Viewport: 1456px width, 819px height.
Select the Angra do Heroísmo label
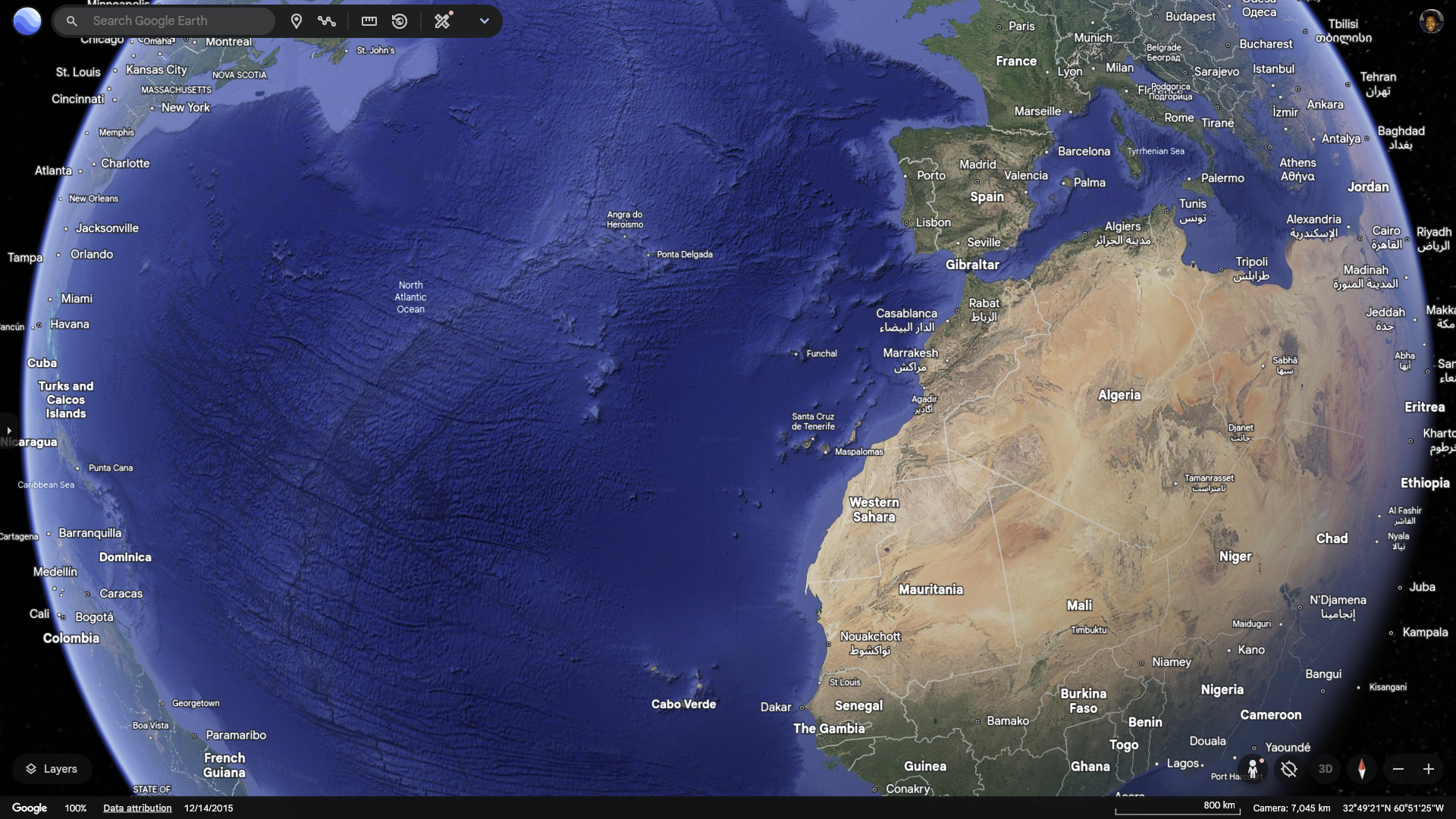point(625,220)
